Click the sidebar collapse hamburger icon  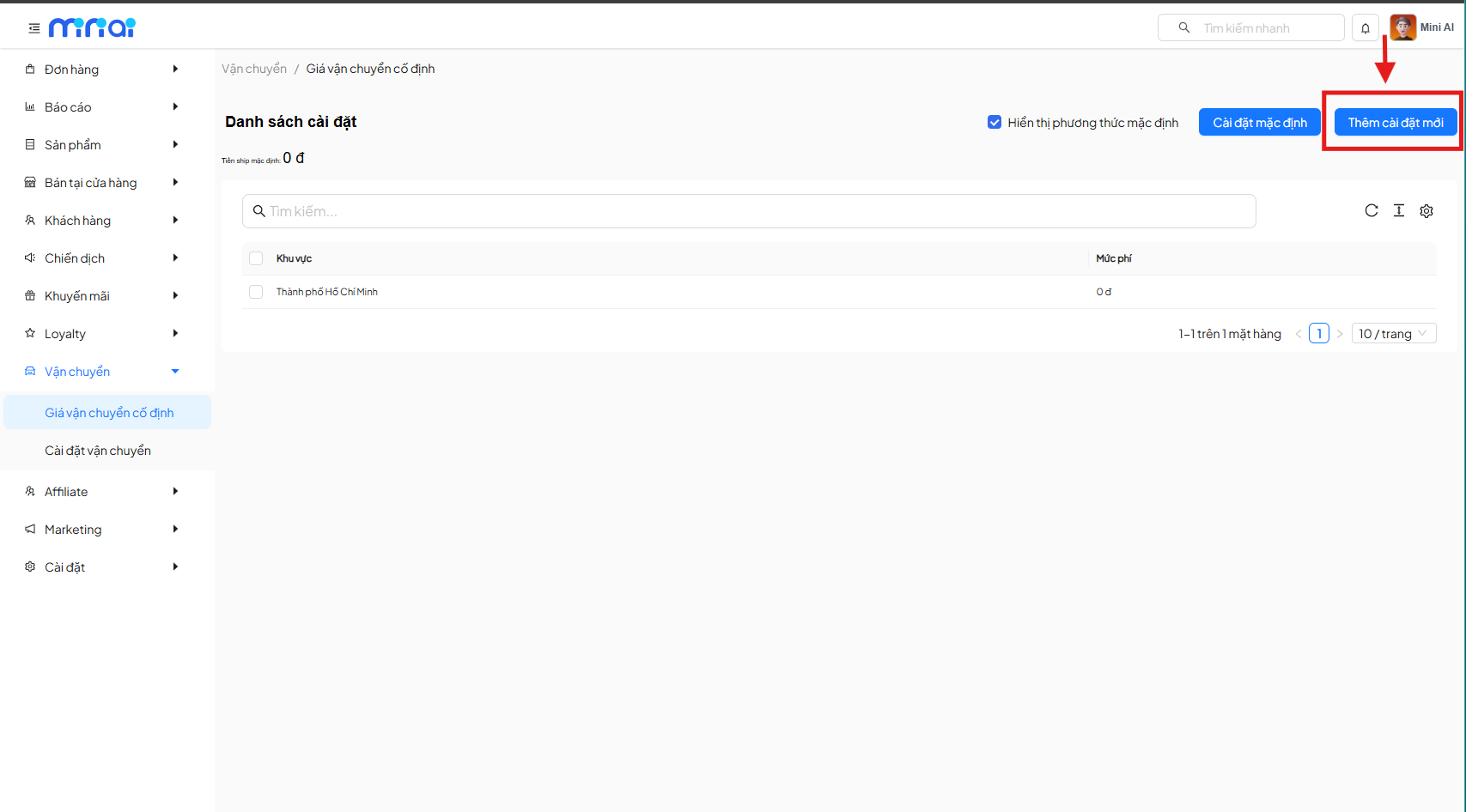point(34,28)
